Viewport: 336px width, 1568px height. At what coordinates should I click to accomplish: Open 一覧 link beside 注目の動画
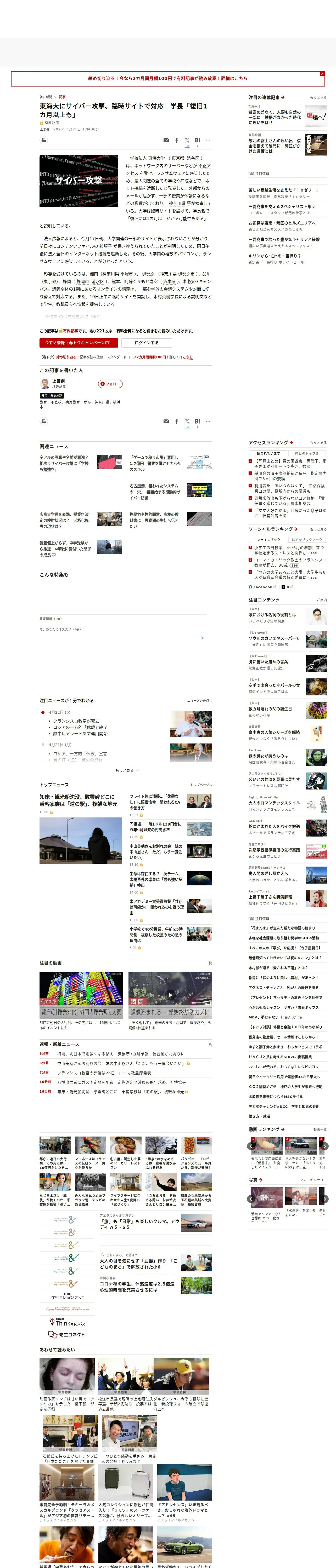click(x=209, y=964)
